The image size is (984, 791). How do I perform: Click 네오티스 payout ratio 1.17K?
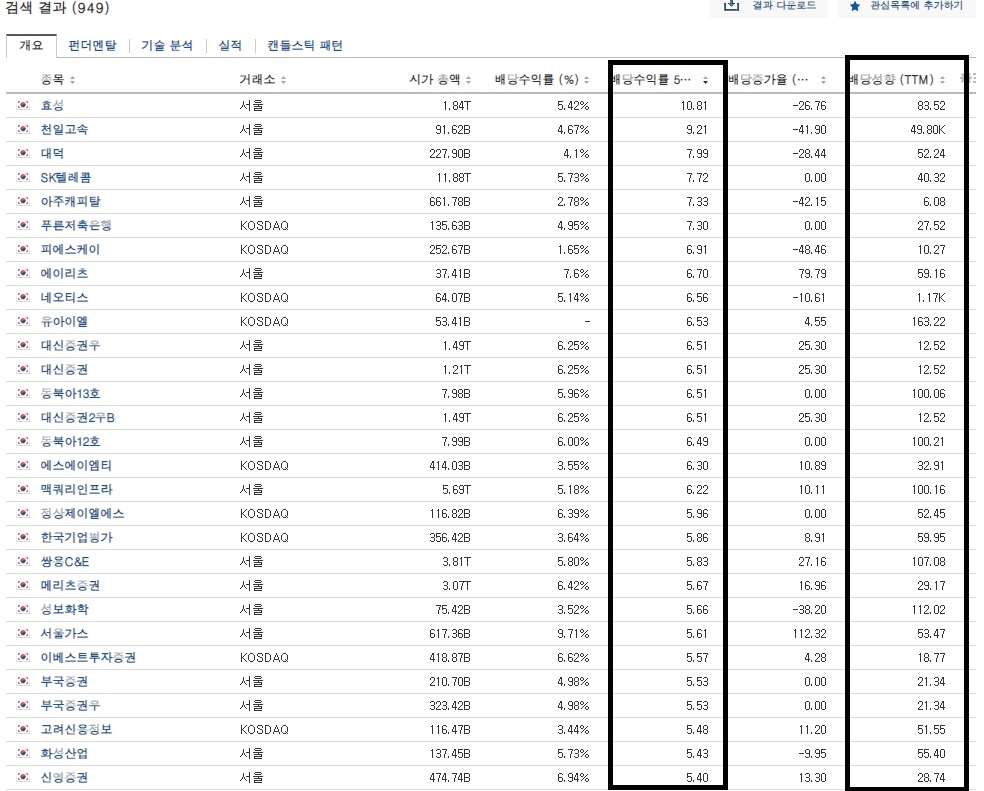(x=931, y=298)
